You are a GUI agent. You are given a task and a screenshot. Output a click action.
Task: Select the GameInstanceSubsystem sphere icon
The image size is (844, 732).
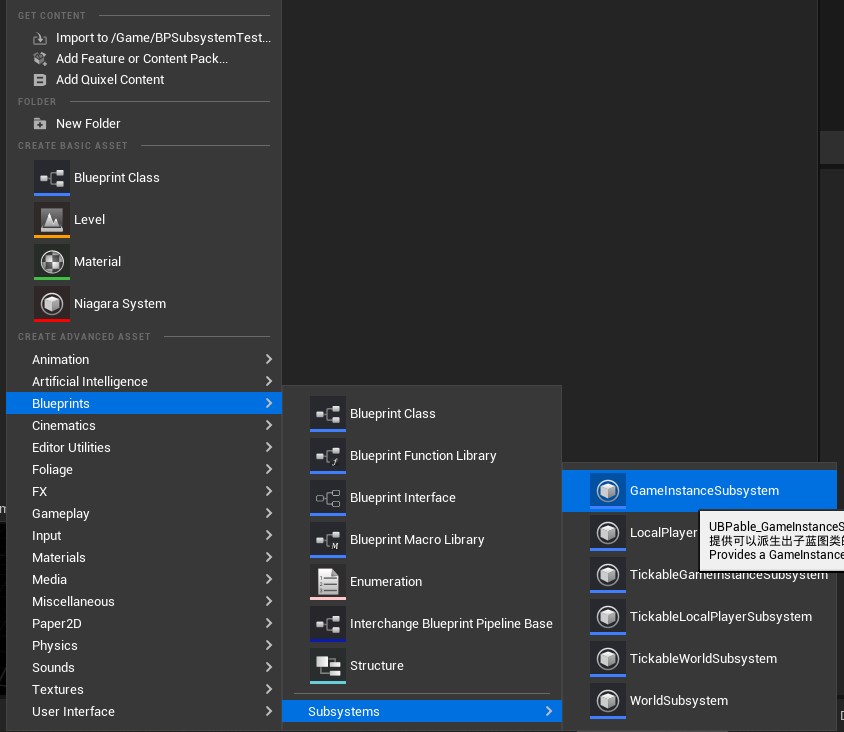tap(608, 490)
